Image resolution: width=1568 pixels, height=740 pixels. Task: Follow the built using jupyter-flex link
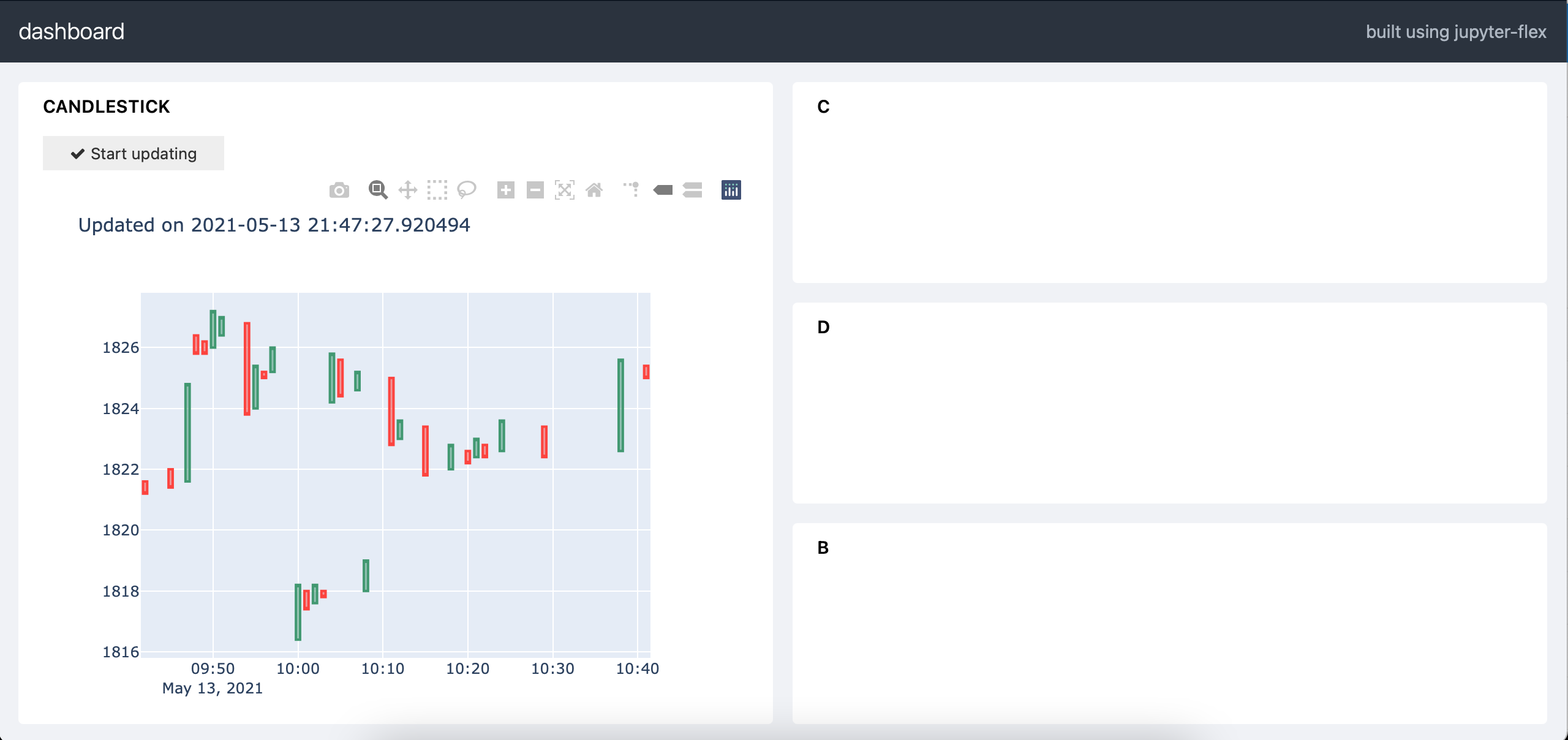point(1456,32)
